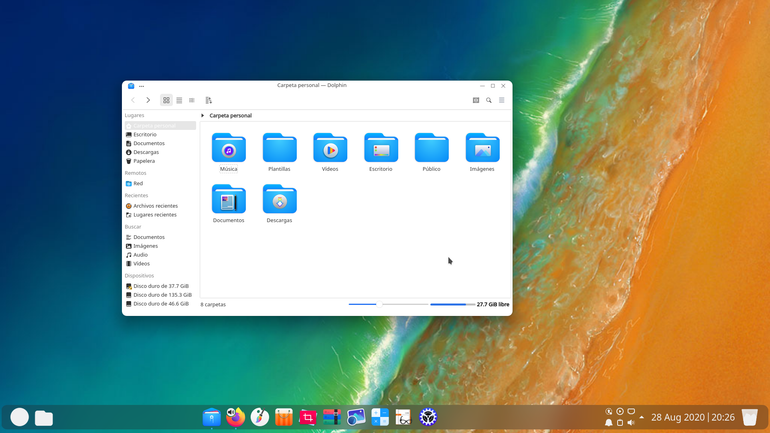770x433 pixels.
Task: Open the three-dots window menu in titlebar
Action: pyautogui.click(x=141, y=86)
